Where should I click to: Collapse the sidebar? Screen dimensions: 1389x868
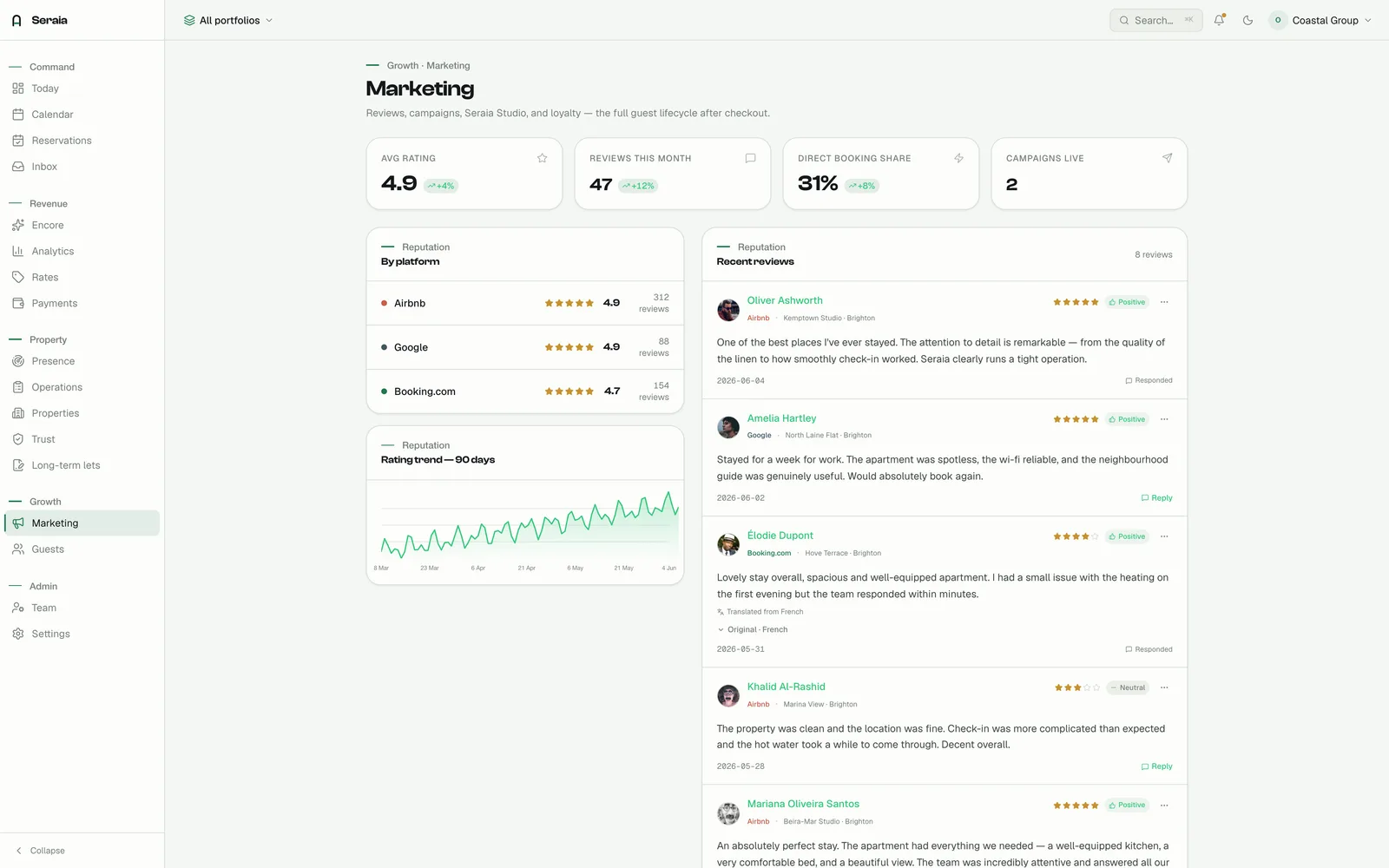(x=41, y=851)
